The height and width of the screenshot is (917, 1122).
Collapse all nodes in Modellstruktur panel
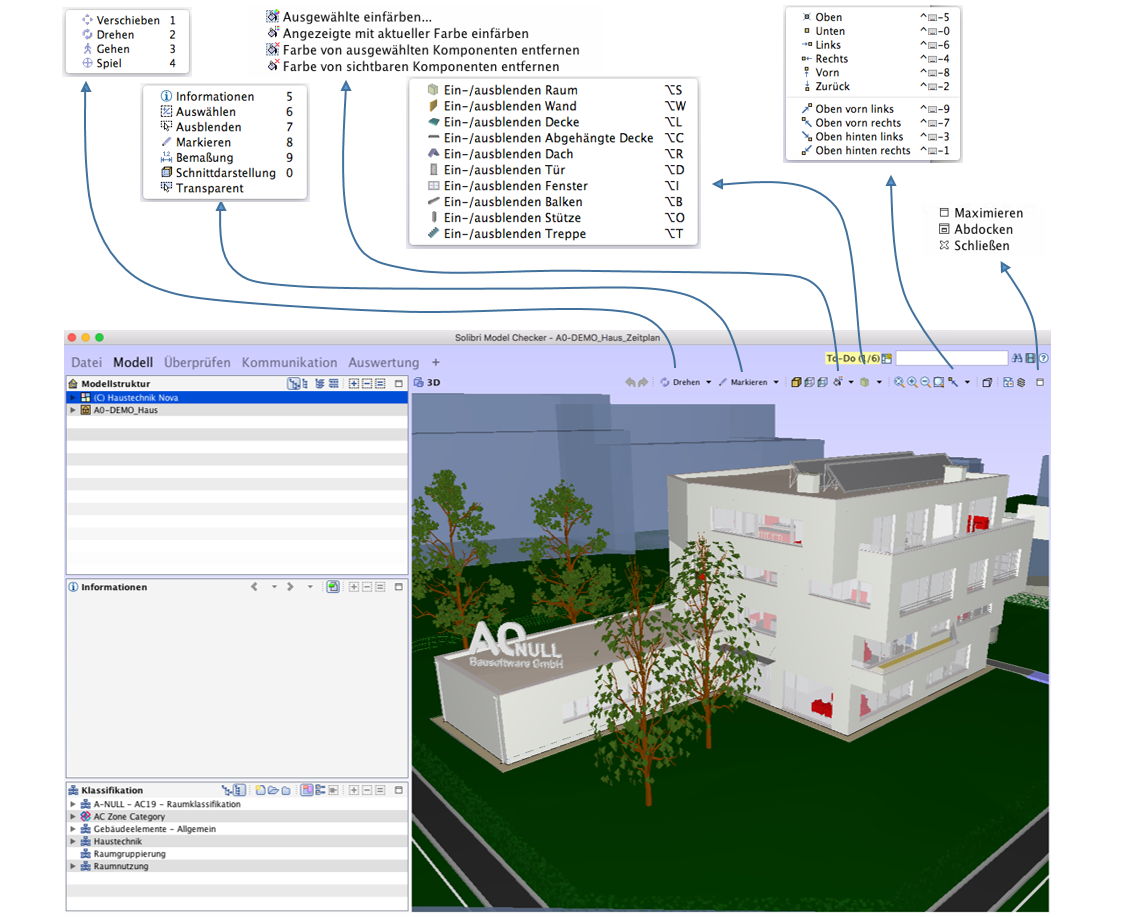point(366,384)
